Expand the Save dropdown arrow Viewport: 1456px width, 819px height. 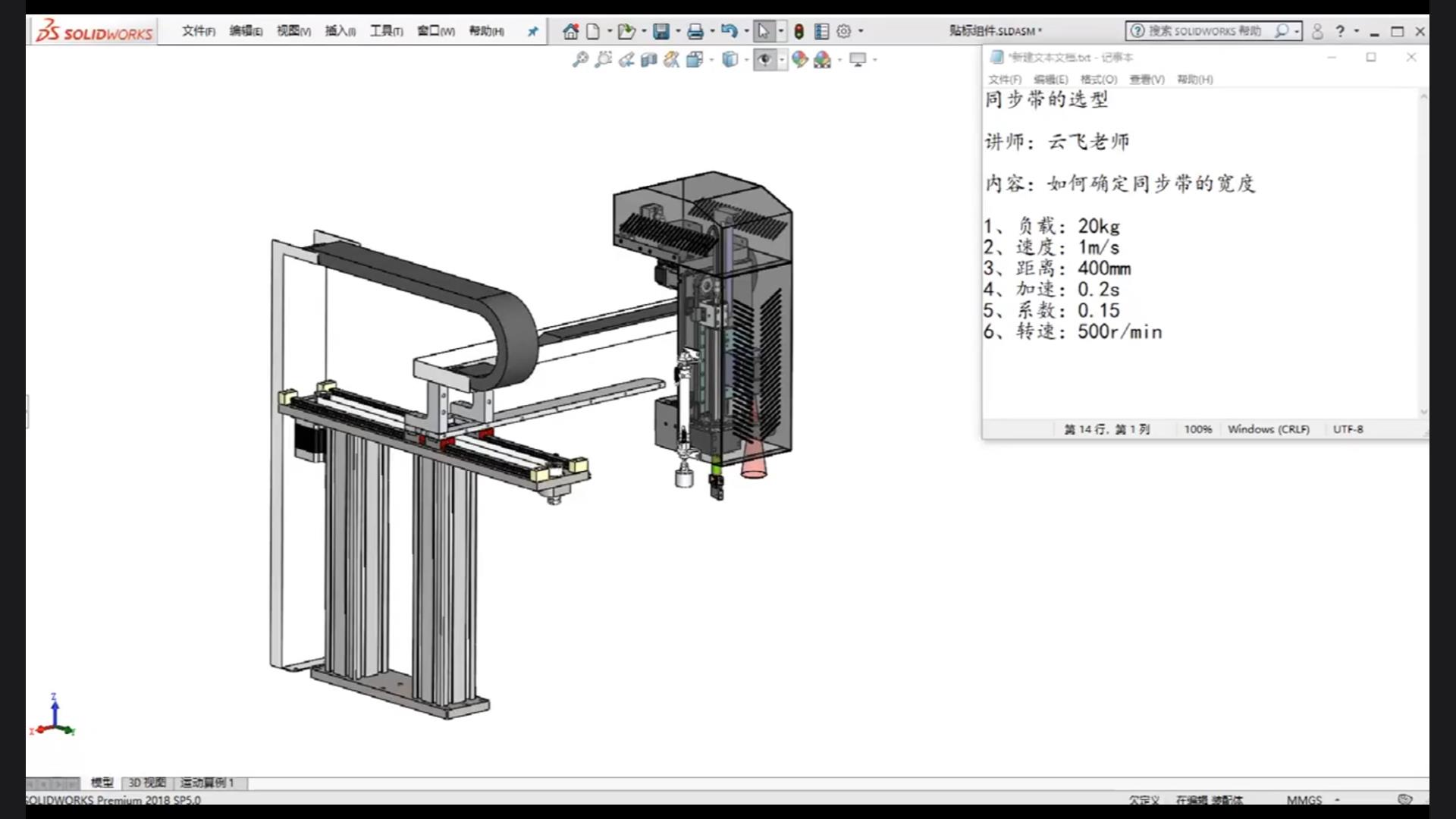pyautogui.click(x=678, y=31)
